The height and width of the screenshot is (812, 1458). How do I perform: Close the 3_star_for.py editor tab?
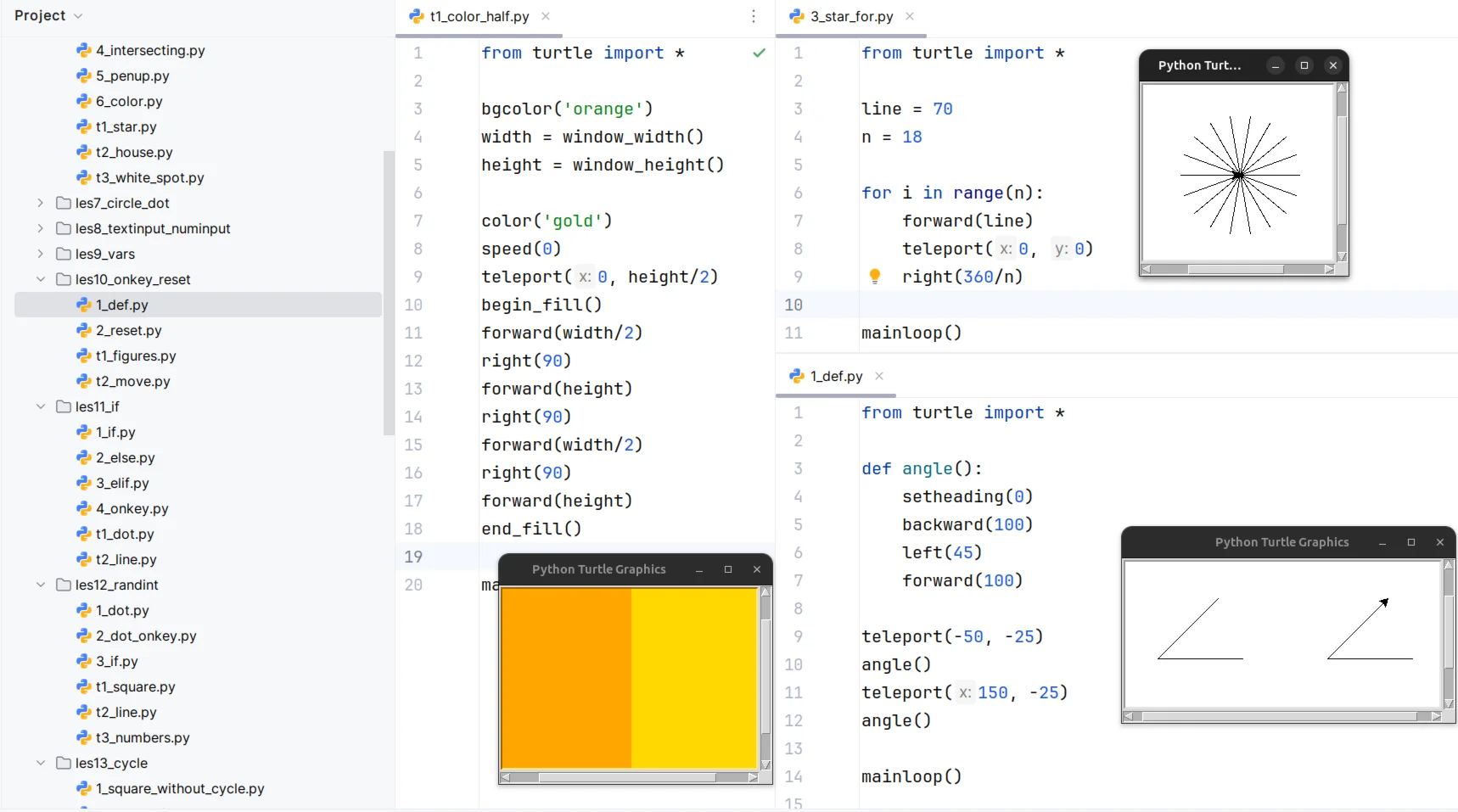point(910,16)
